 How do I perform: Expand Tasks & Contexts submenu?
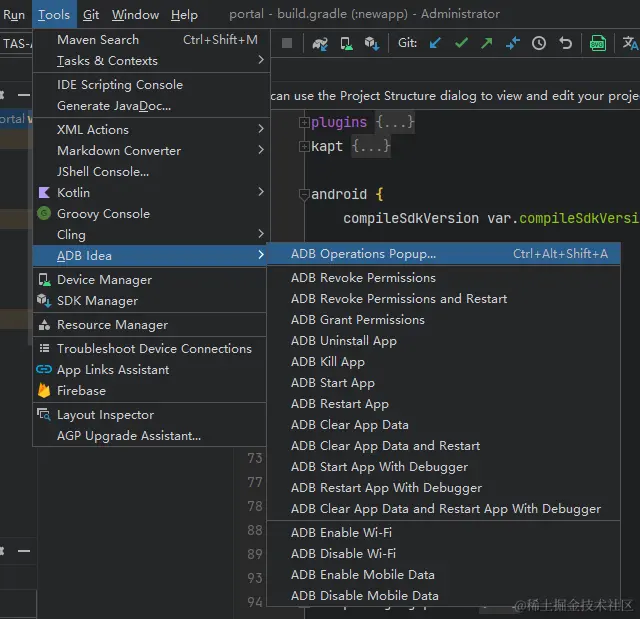coord(149,61)
